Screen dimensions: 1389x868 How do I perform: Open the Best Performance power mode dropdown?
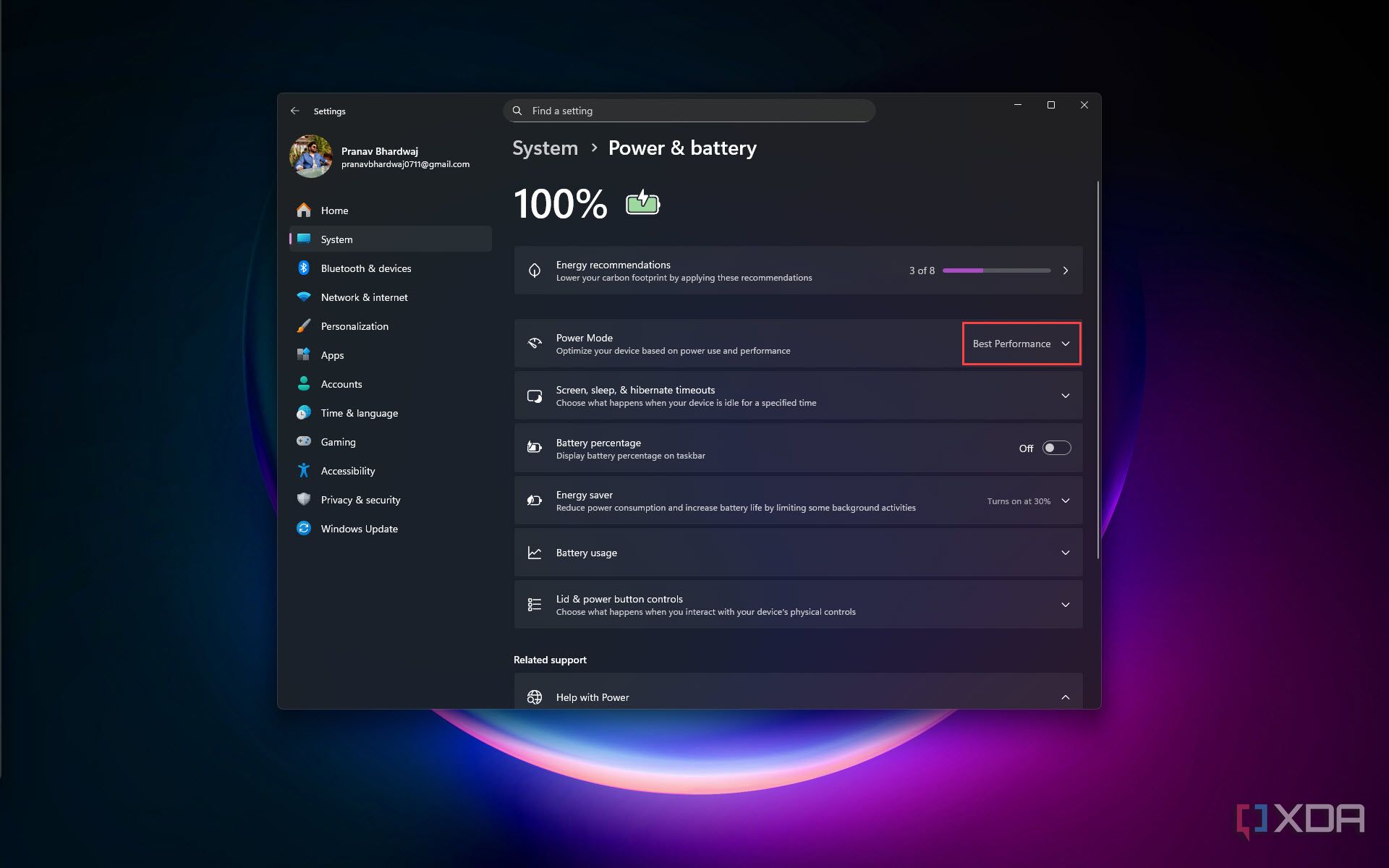pos(1021,344)
